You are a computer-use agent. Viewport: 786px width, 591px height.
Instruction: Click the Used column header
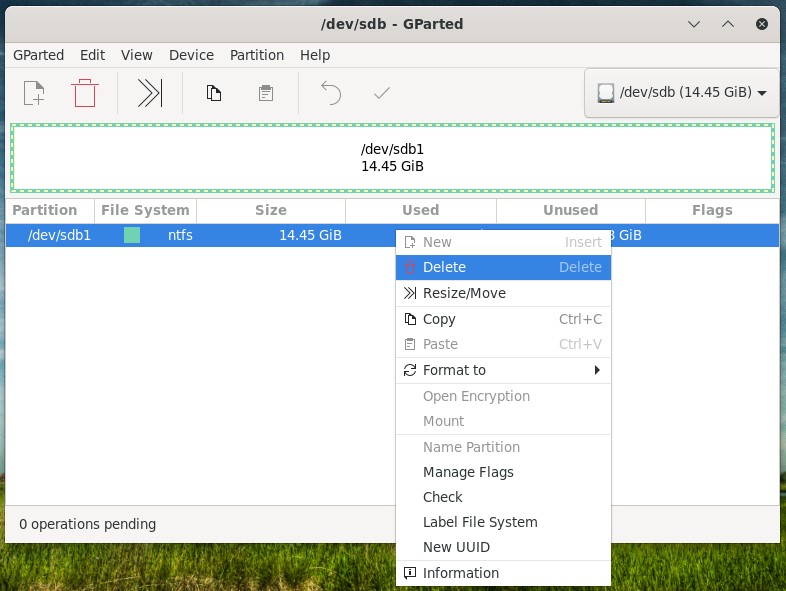click(x=421, y=211)
